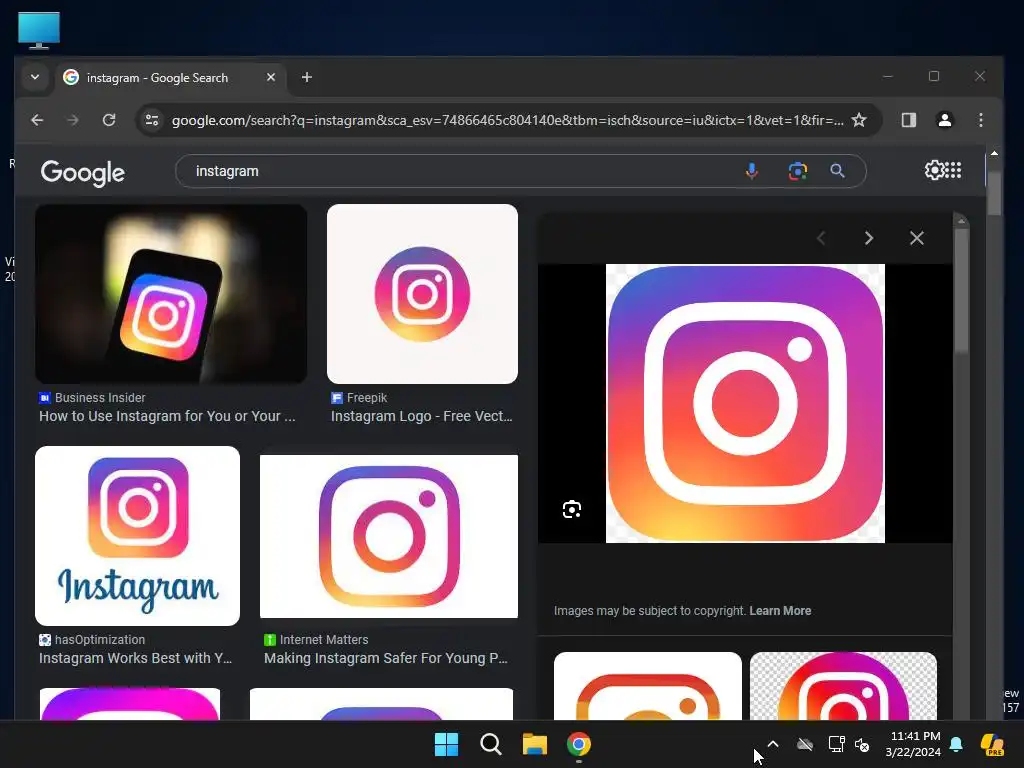This screenshot has height=768, width=1024.
Task: Go to Google homepage via logo
Action: click(82, 172)
